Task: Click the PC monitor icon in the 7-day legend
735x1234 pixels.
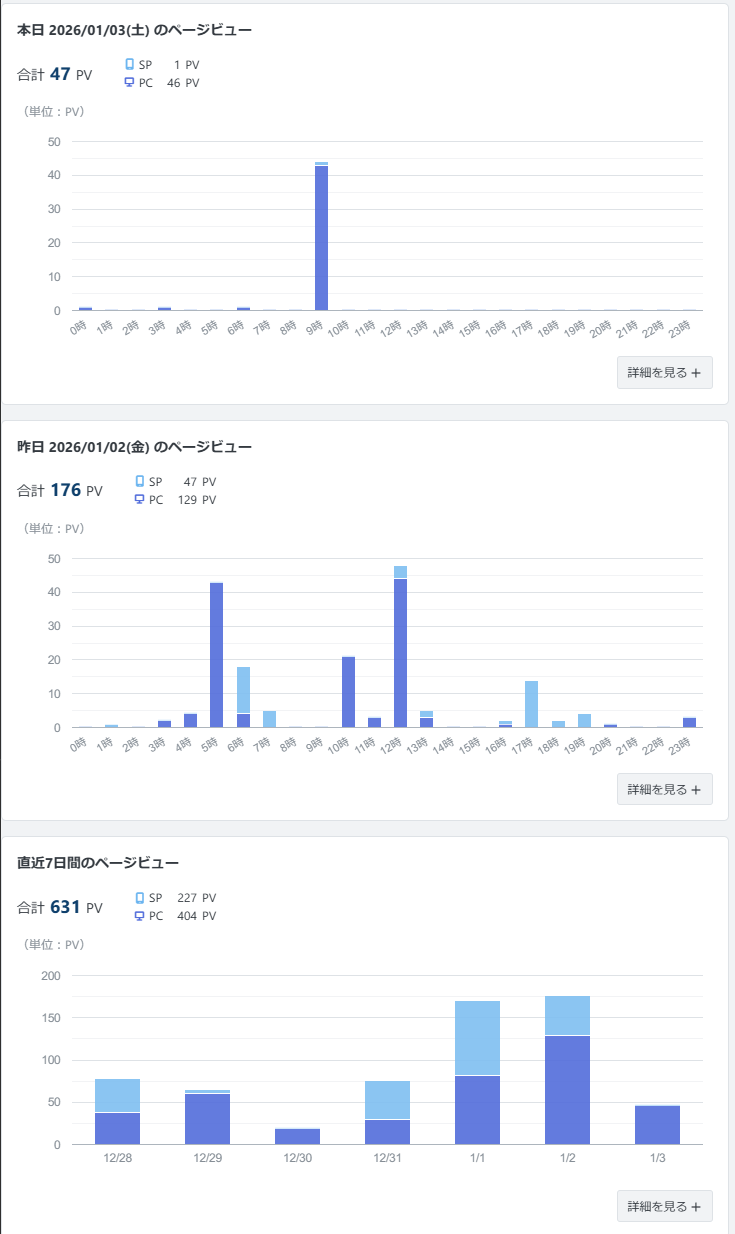Action: tap(140, 916)
